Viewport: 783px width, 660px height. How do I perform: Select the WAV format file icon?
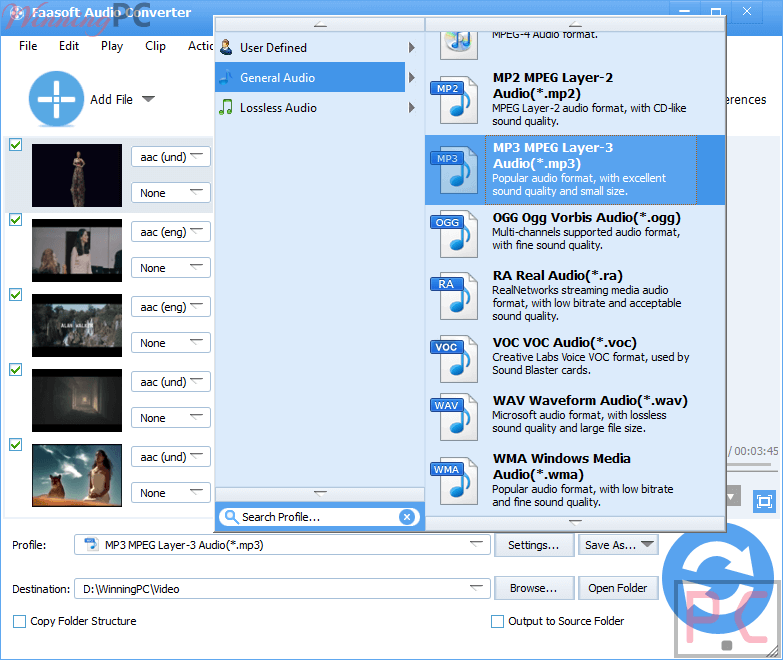click(x=454, y=416)
